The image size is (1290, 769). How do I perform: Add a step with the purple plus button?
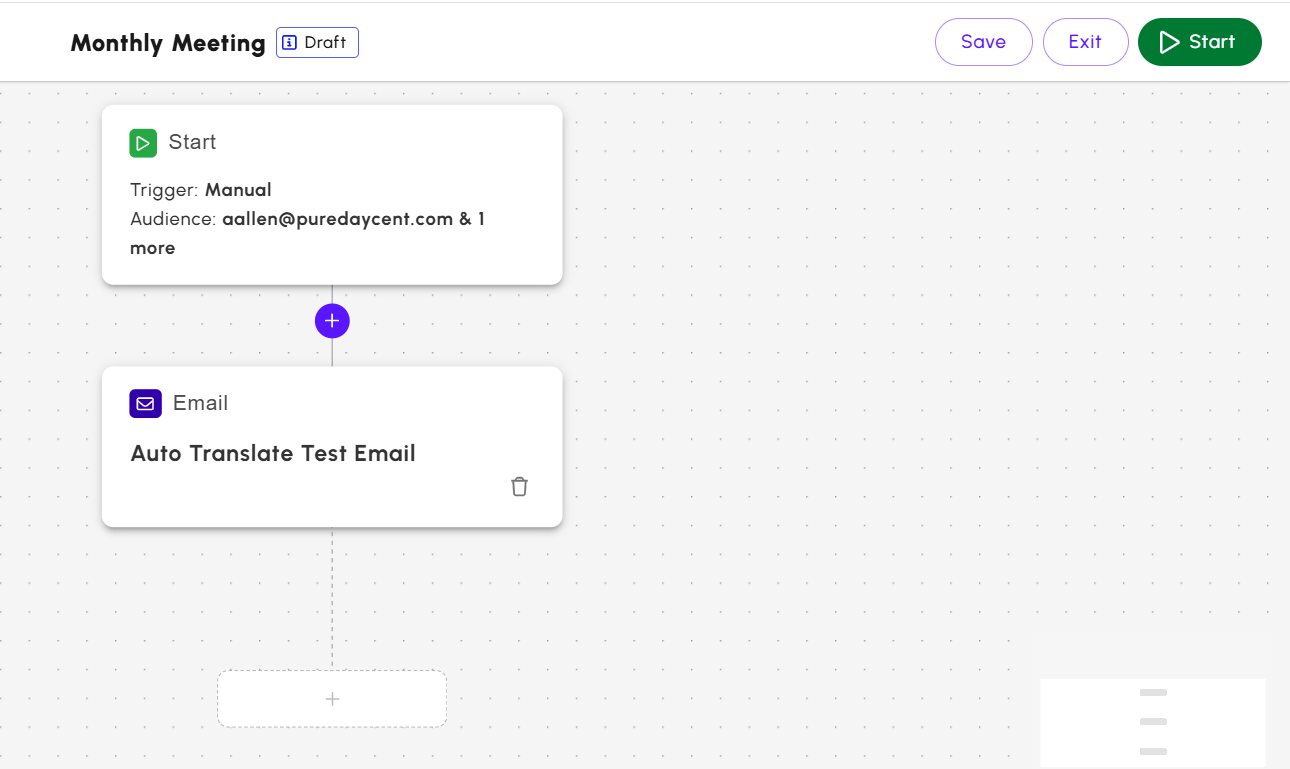pos(332,321)
